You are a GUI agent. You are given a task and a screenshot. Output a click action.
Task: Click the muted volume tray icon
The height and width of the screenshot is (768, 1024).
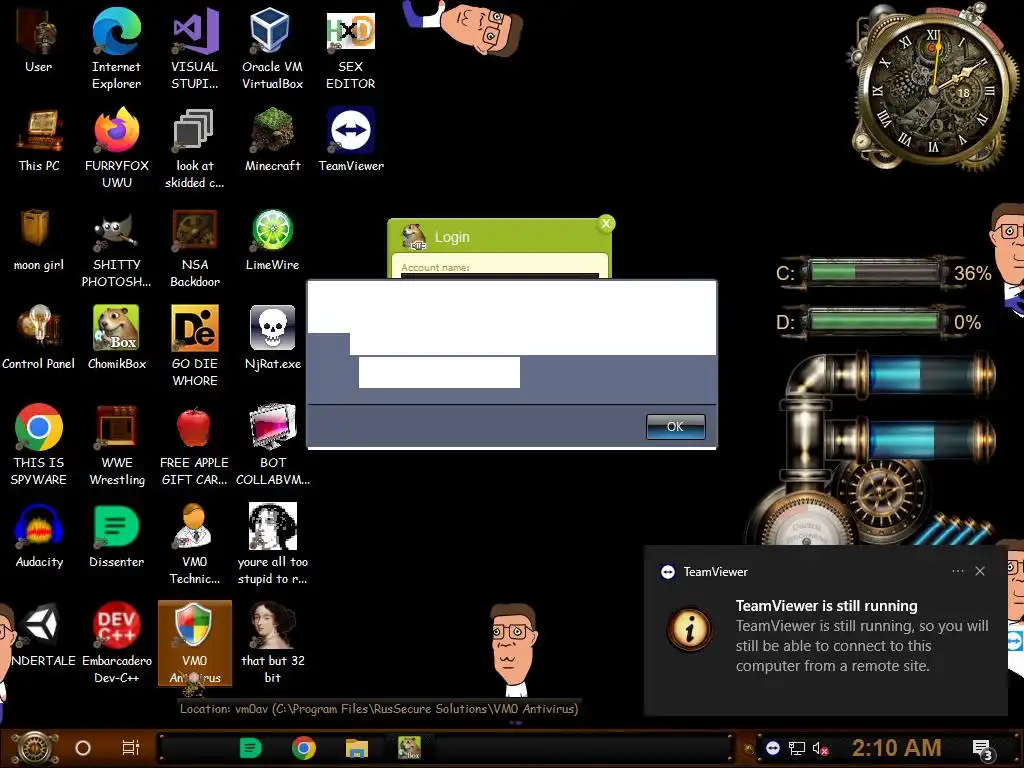821,748
